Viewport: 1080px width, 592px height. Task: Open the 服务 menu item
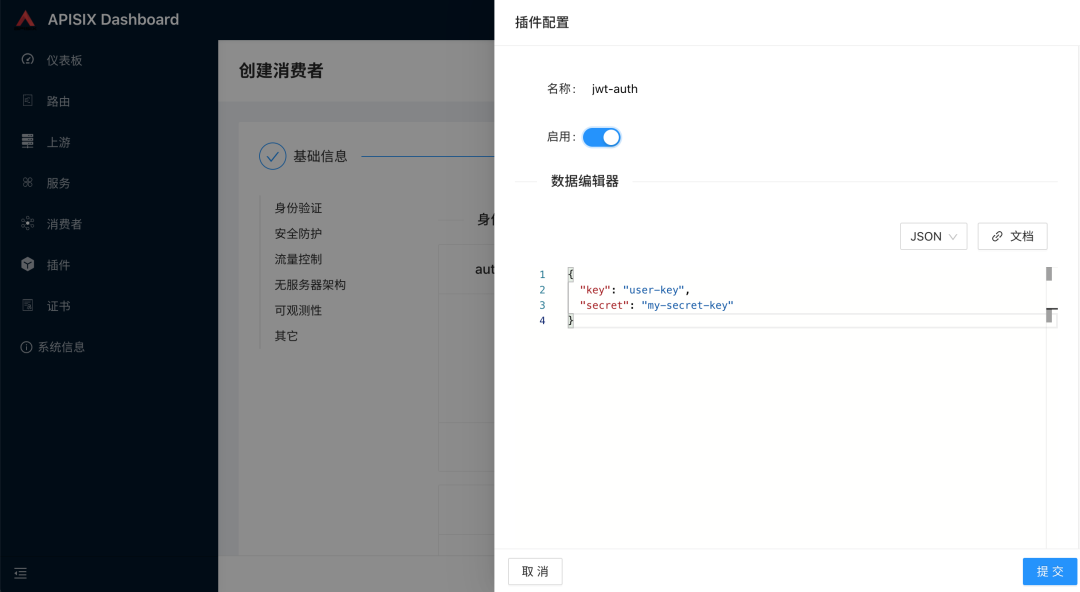pyautogui.click(x=58, y=183)
